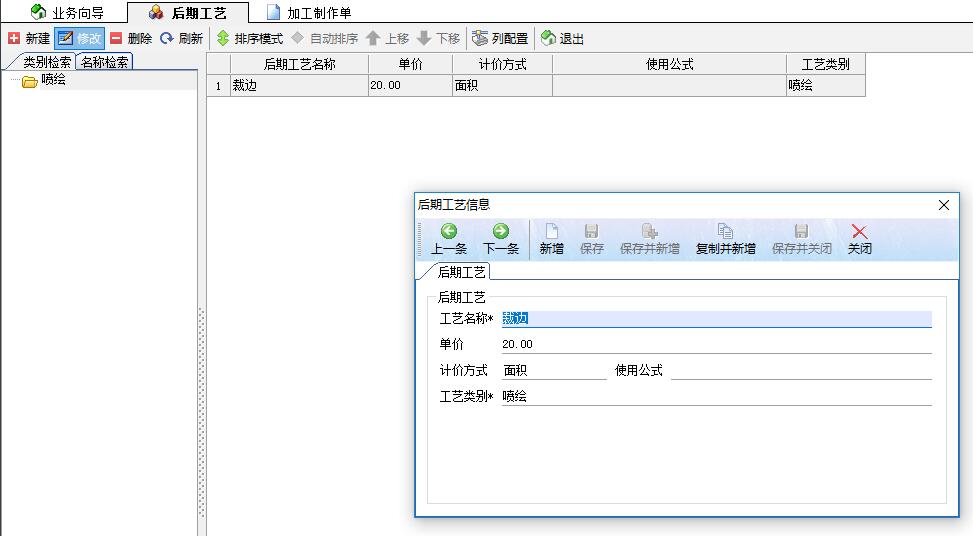
Task: Go to previous record with 上一条
Action: click(x=449, y=239)
